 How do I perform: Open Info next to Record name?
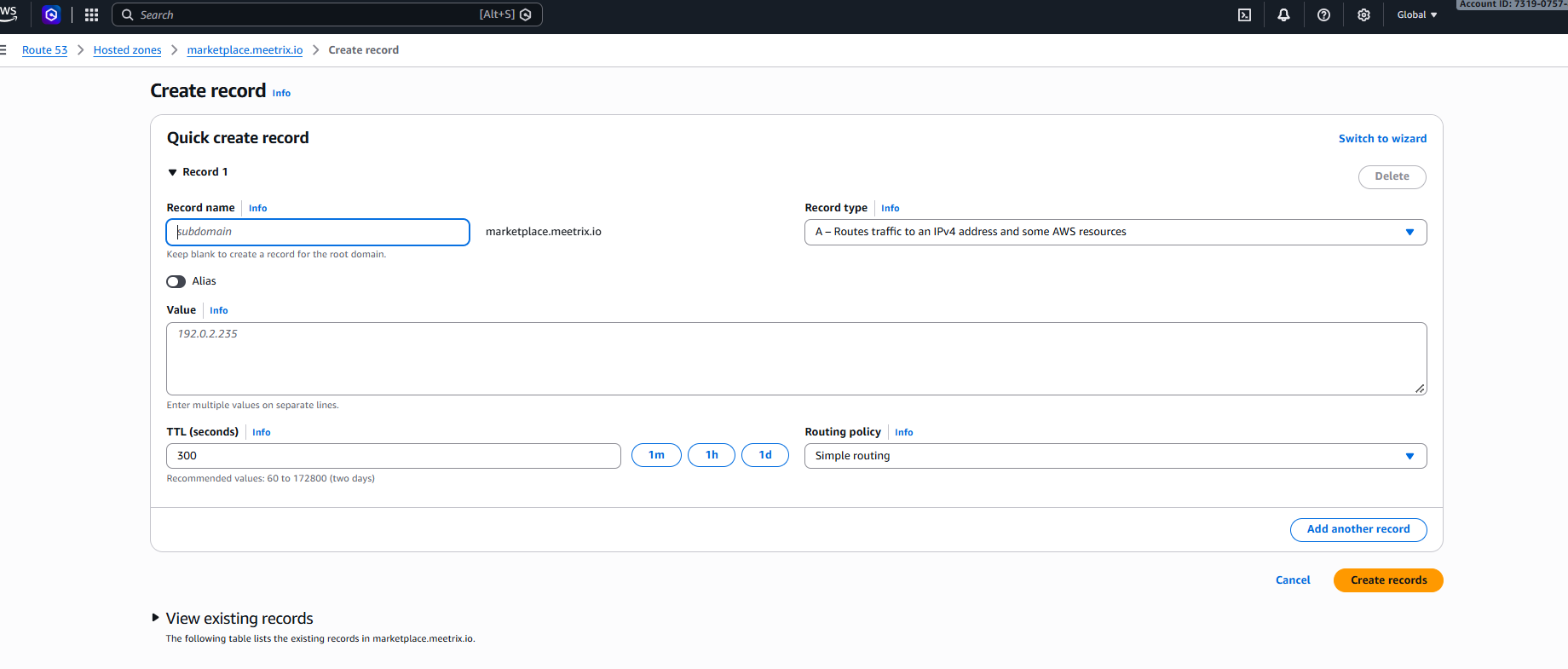[x=257, y=209]
